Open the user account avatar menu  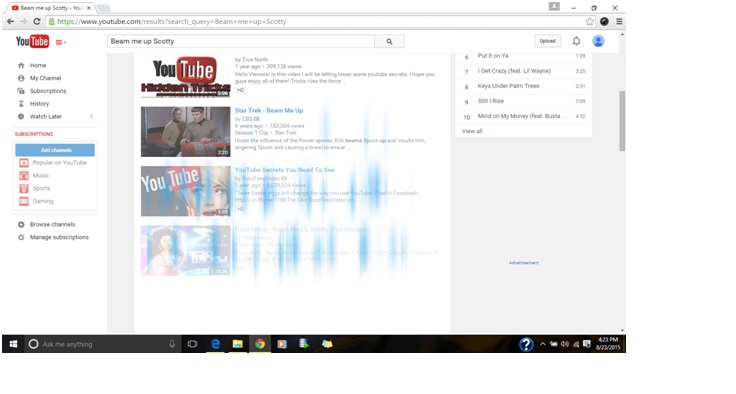[598, 41]
